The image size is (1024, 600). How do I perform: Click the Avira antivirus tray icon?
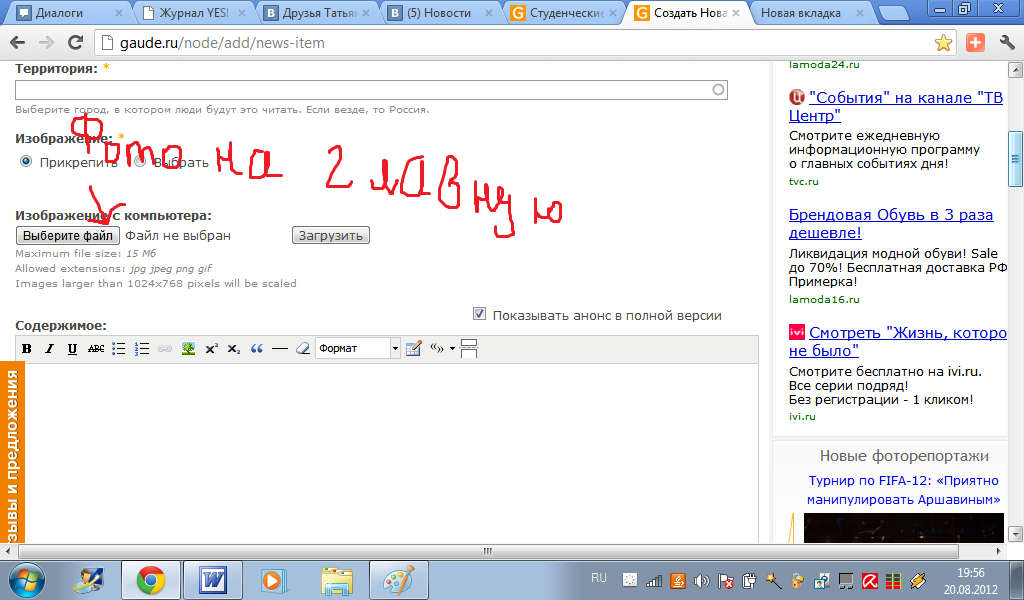[x=869, y=580]
